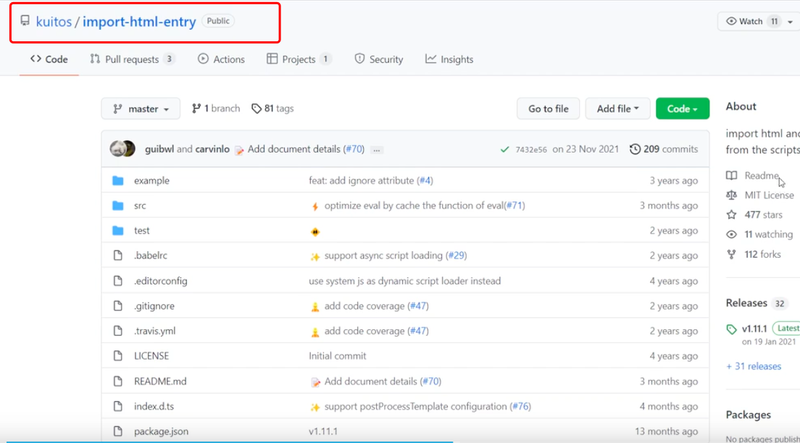Click the folder icon next to test
The image size is (800, 443).
coord(118,231)
